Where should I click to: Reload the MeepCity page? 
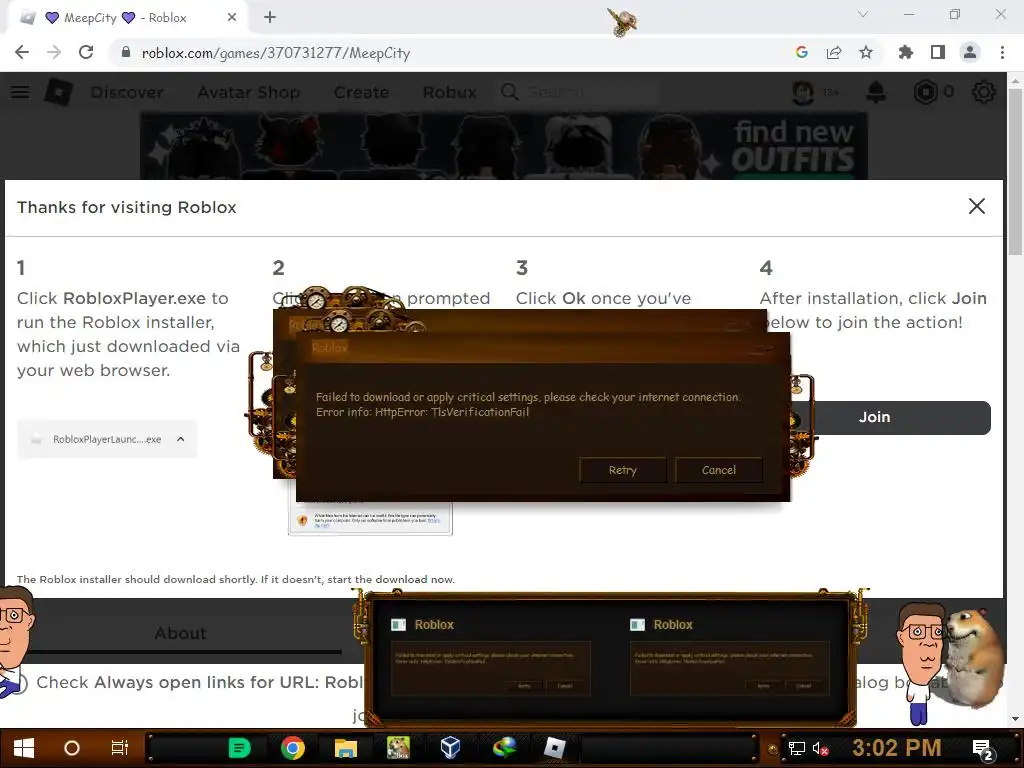click(x=86, y=53)
